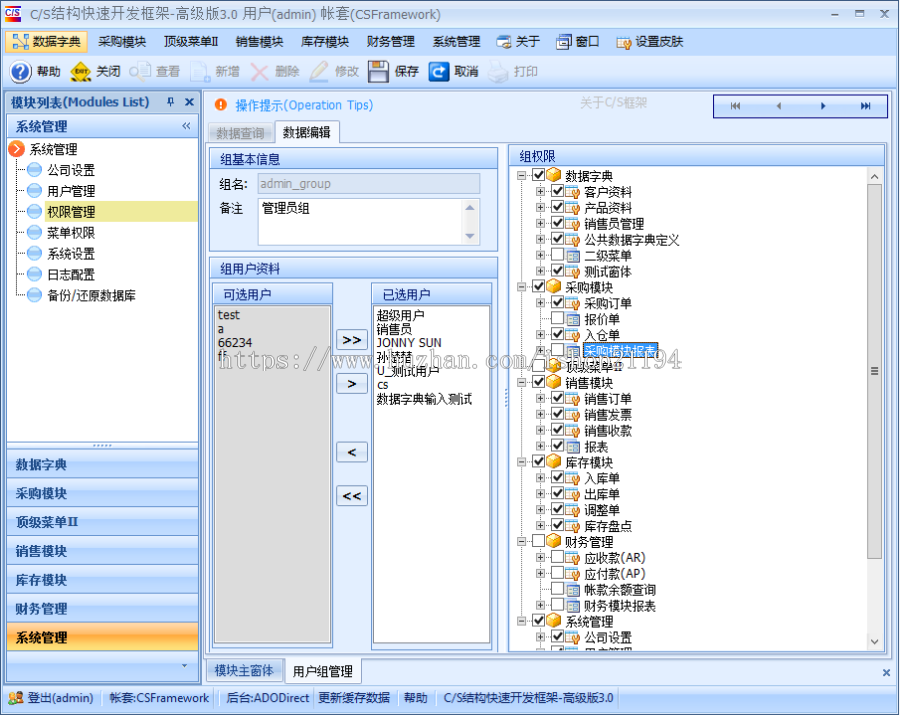Click >> to add all available users
The image size is (900, 715).
(351, 339)
